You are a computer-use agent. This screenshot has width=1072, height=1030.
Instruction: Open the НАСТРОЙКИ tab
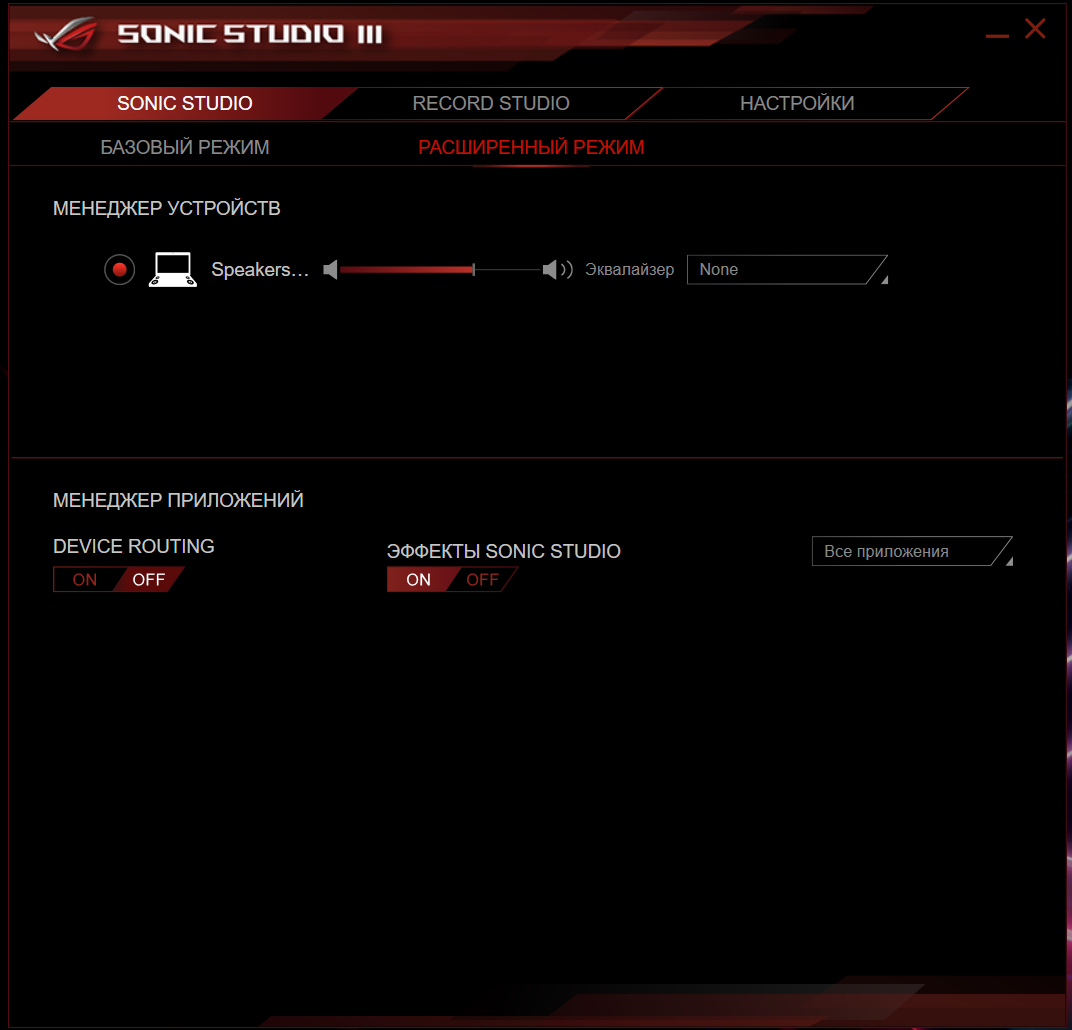pos(796,104)
